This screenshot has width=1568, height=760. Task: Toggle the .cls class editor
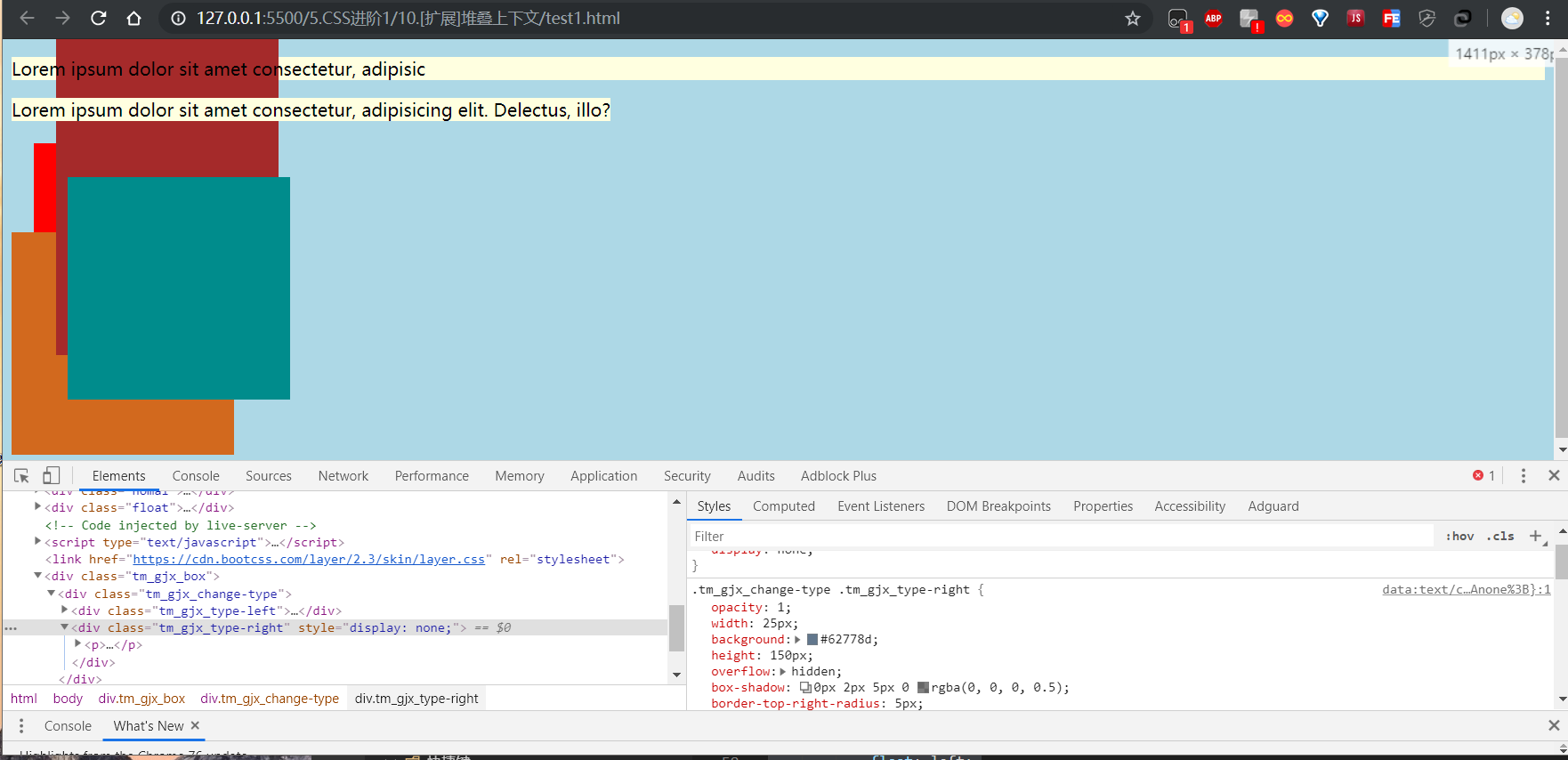point(1500,536)
